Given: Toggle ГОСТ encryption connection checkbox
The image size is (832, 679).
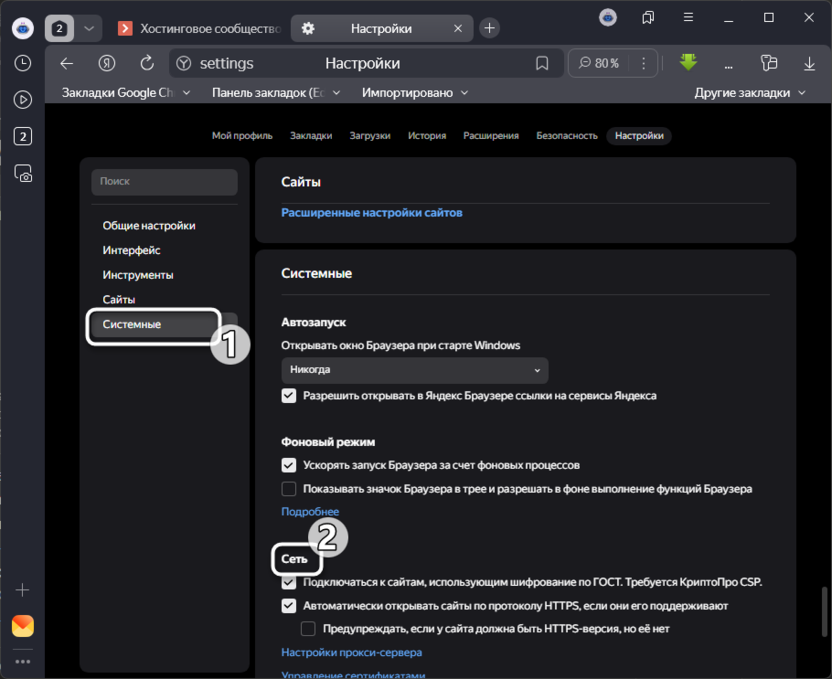Looking at the screenshot, I should (289, 582).
